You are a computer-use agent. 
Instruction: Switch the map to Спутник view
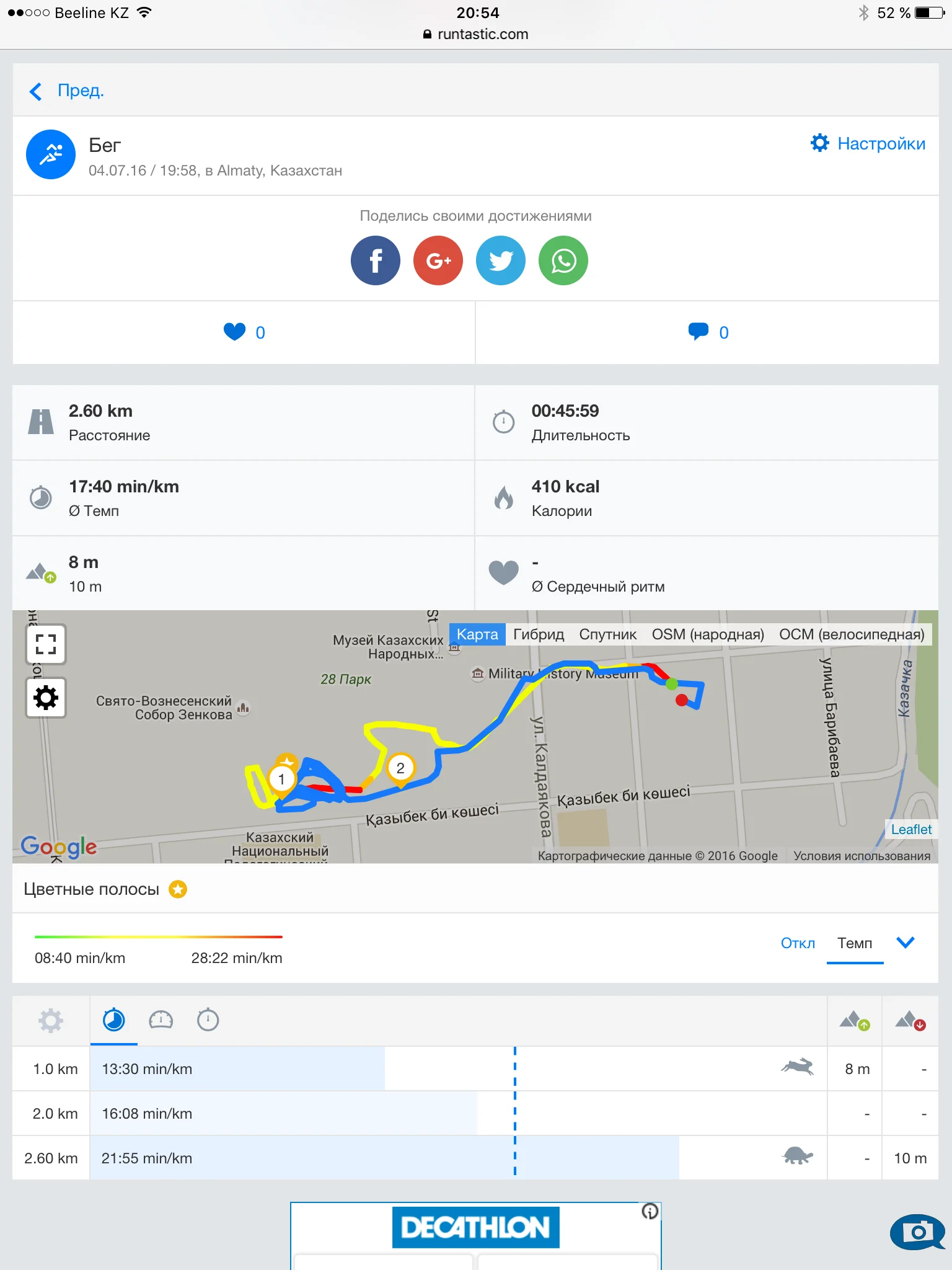(607, 634)
